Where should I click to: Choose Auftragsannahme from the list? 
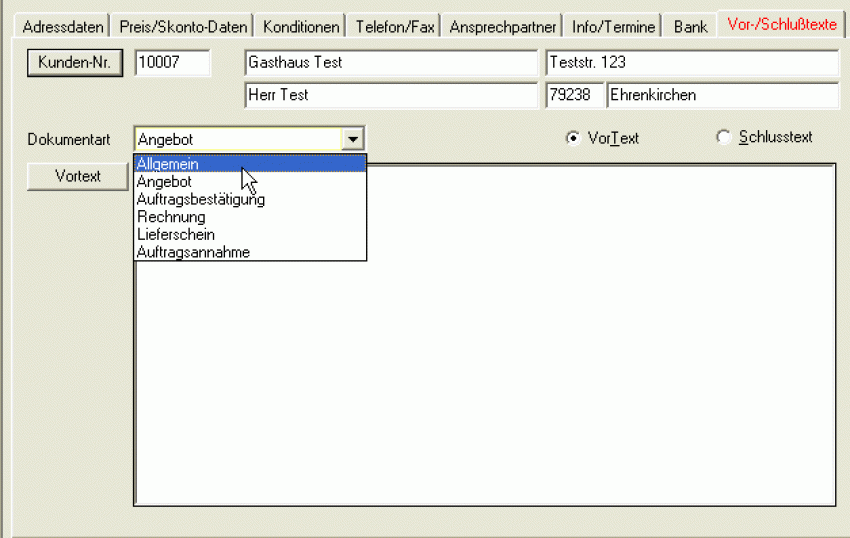click(193, 253)
